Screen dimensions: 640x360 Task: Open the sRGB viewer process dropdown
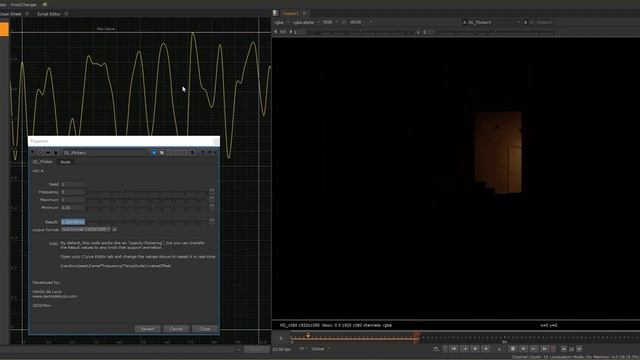361,22
